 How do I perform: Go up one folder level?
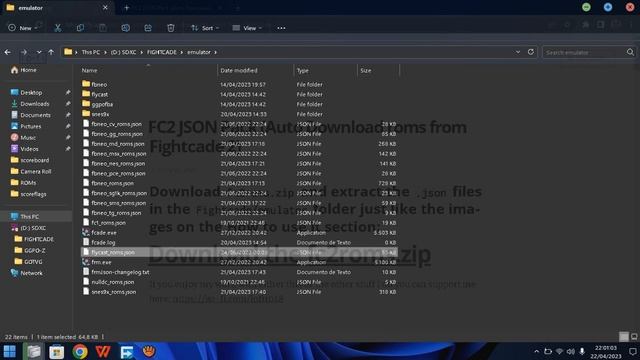51,52
